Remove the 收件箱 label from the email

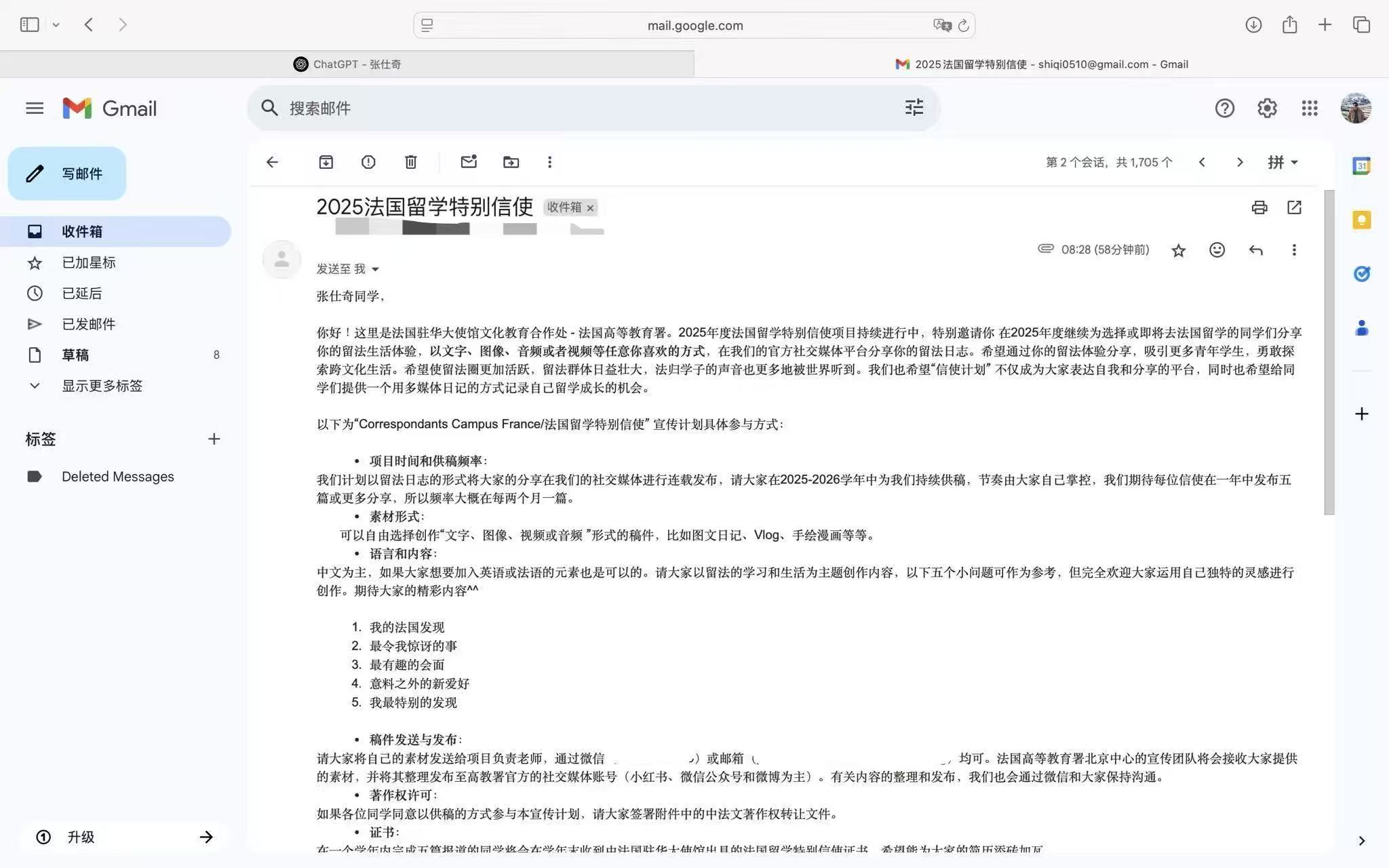coord(590,208)
